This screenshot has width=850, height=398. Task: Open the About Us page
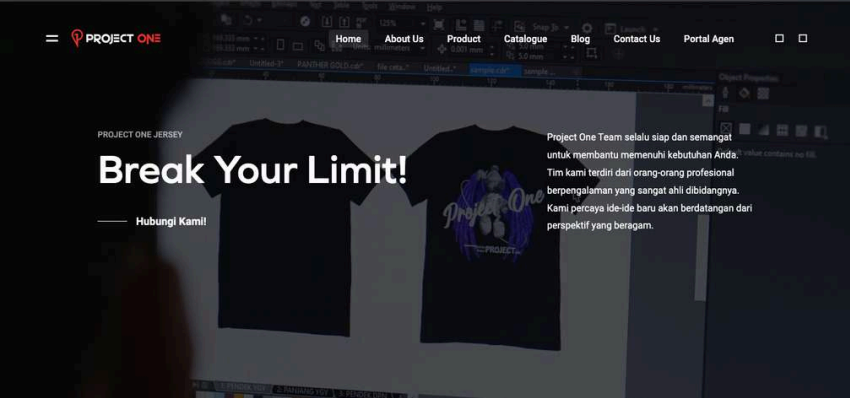coord(404,39)
